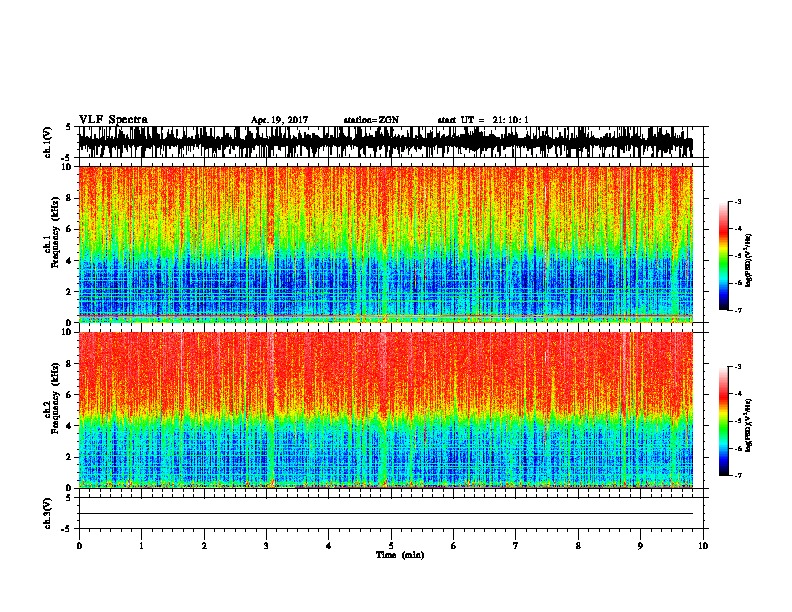Click the "ch.1(V)" axis label
792x612 pixels.
point(48,142)
